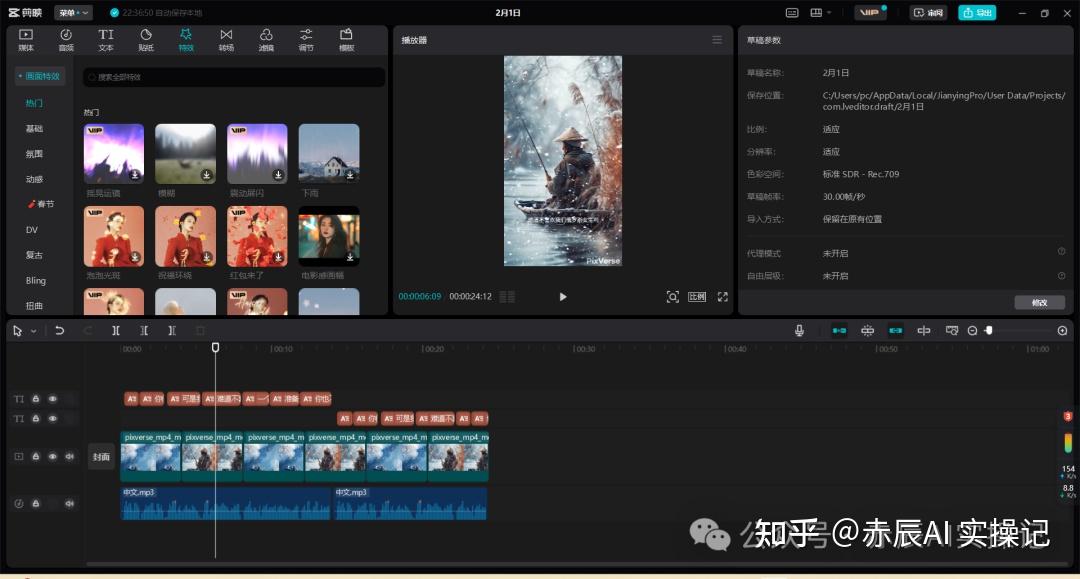Select the Bling effect category

click(x=35, y=280)
